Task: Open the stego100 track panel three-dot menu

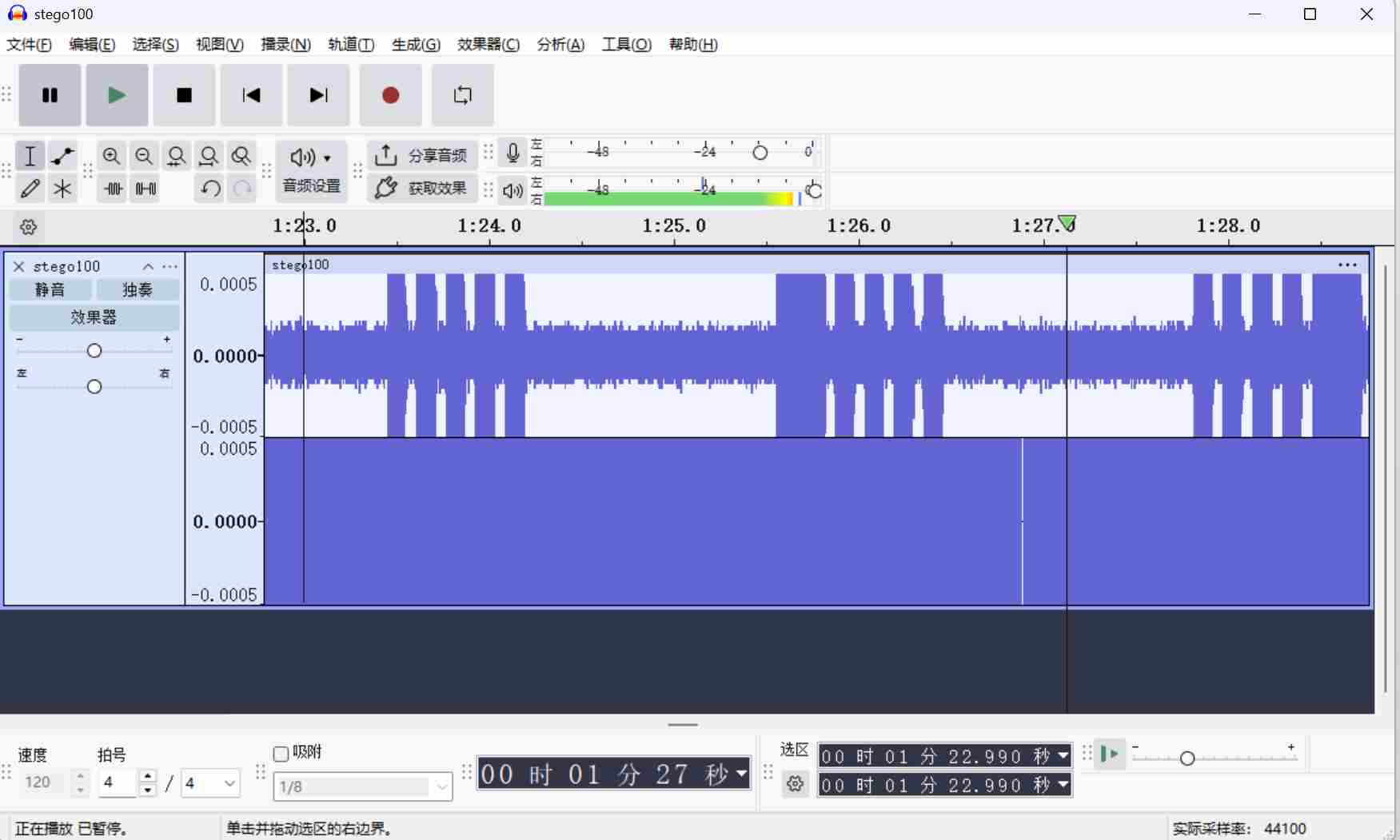Action: [170, 266]
